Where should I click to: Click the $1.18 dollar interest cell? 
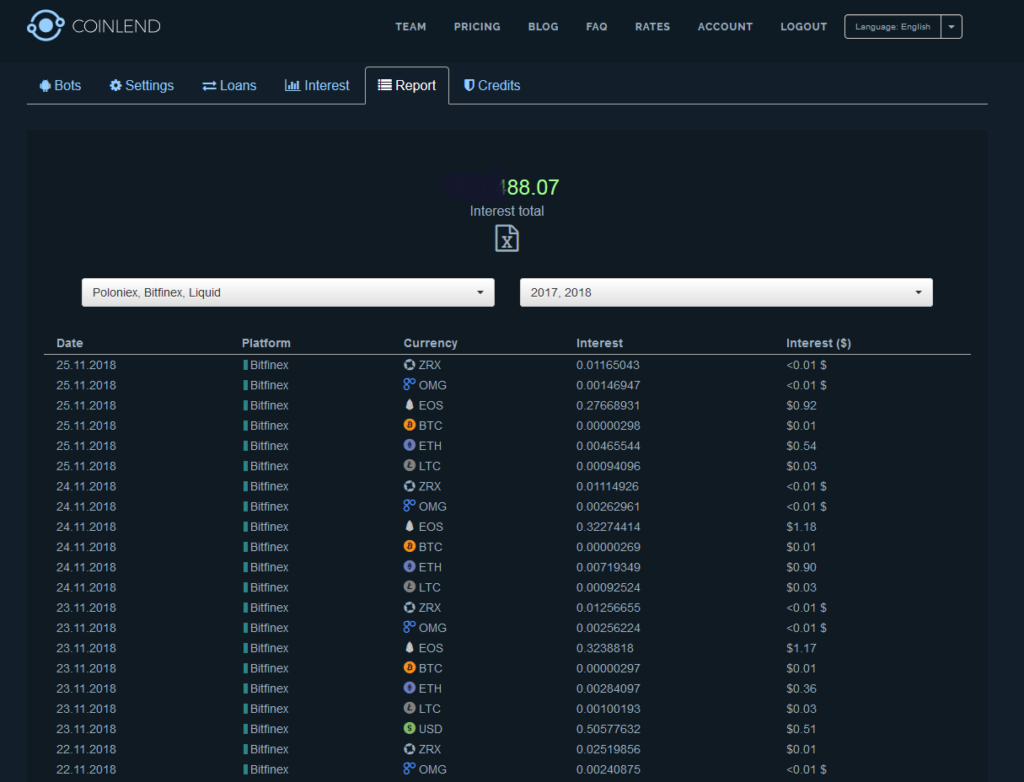point(801,527)
